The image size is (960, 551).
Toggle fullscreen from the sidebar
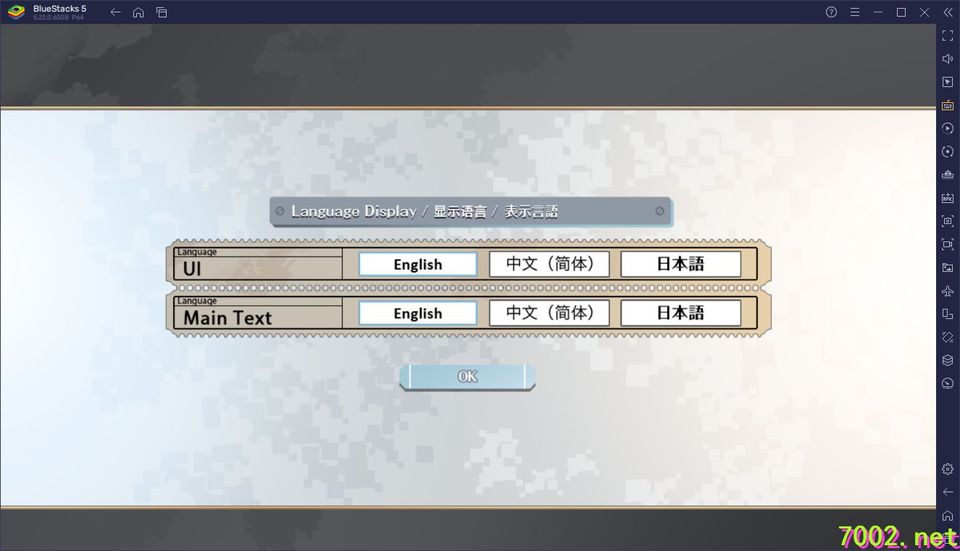[948, 36]
